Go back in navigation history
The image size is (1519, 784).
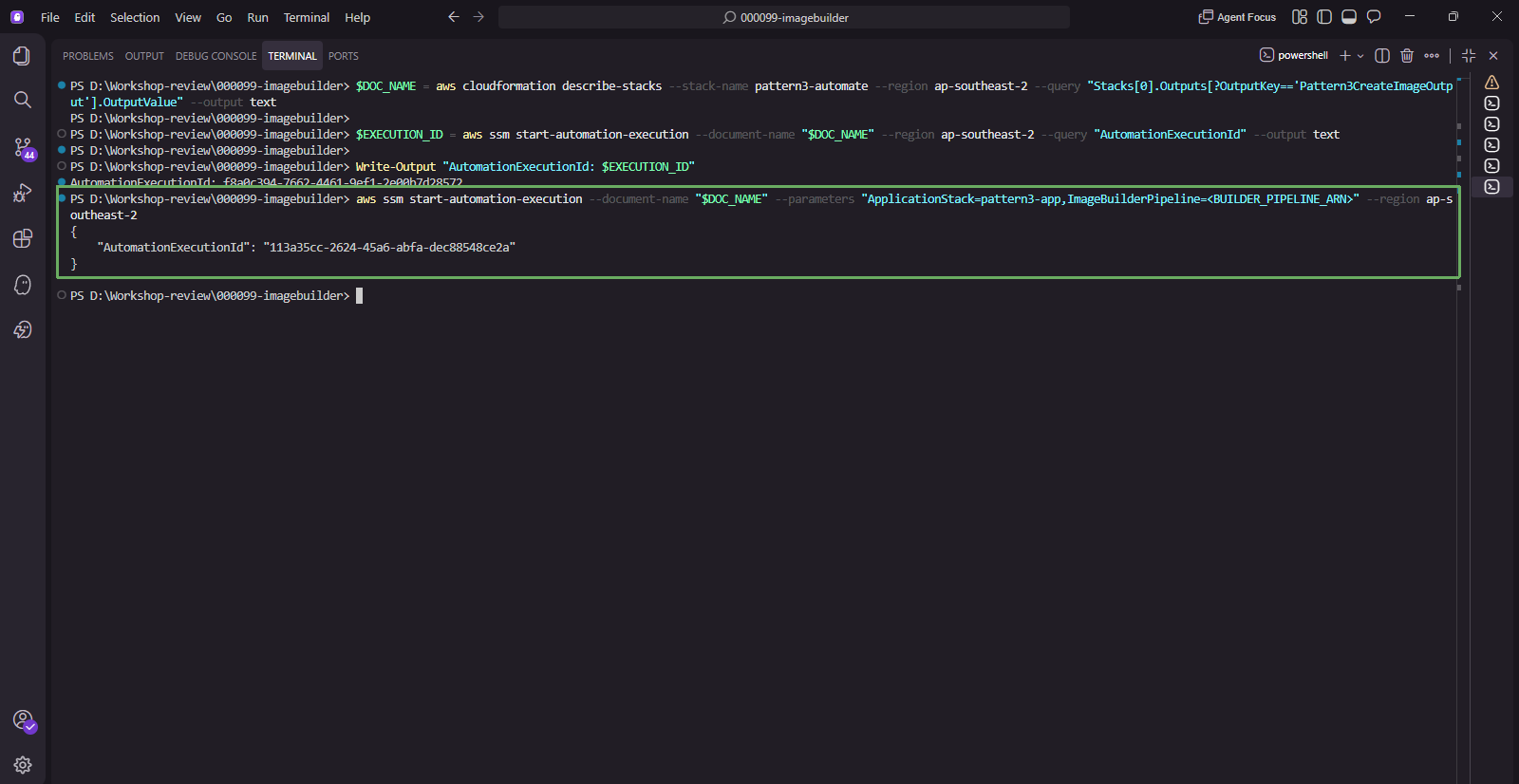tap(454, 17)
